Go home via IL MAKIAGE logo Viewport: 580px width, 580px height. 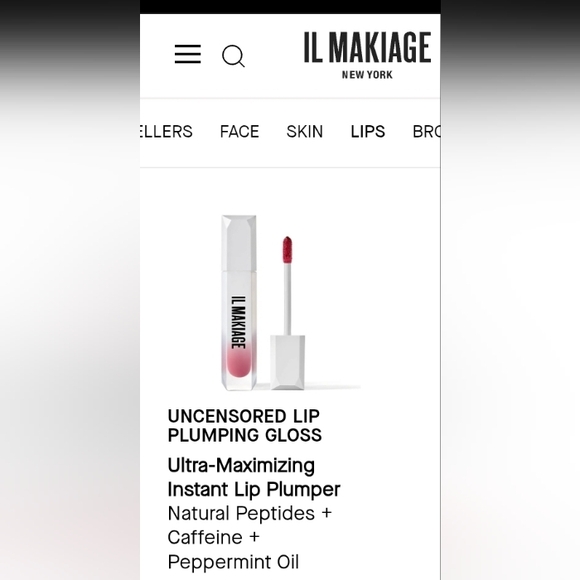367,55
